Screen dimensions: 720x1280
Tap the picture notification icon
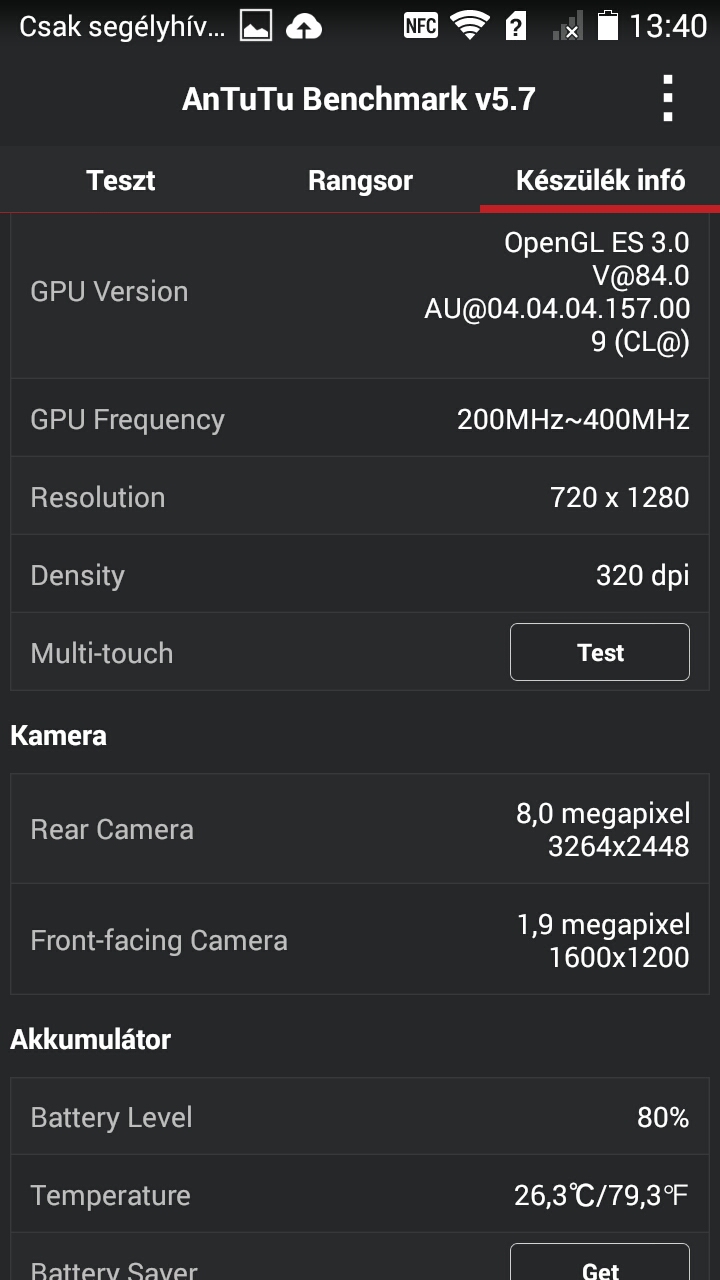(256, 27)
